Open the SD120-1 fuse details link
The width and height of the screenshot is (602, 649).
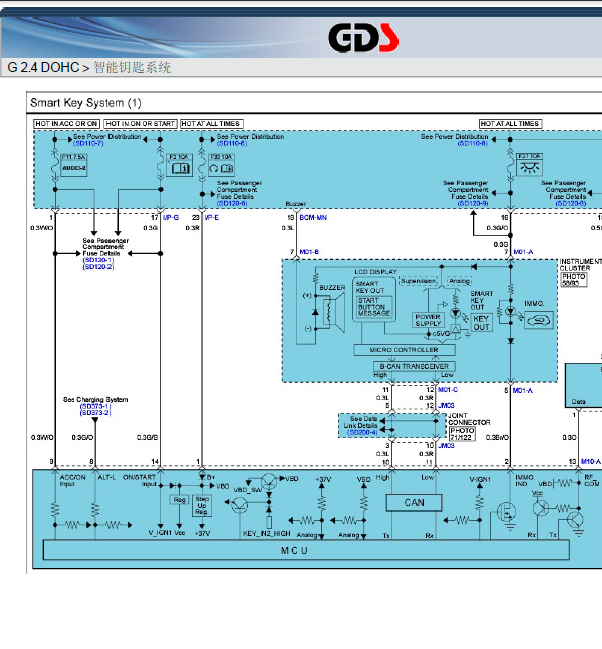pyautogui.click(x=98, y=260)
